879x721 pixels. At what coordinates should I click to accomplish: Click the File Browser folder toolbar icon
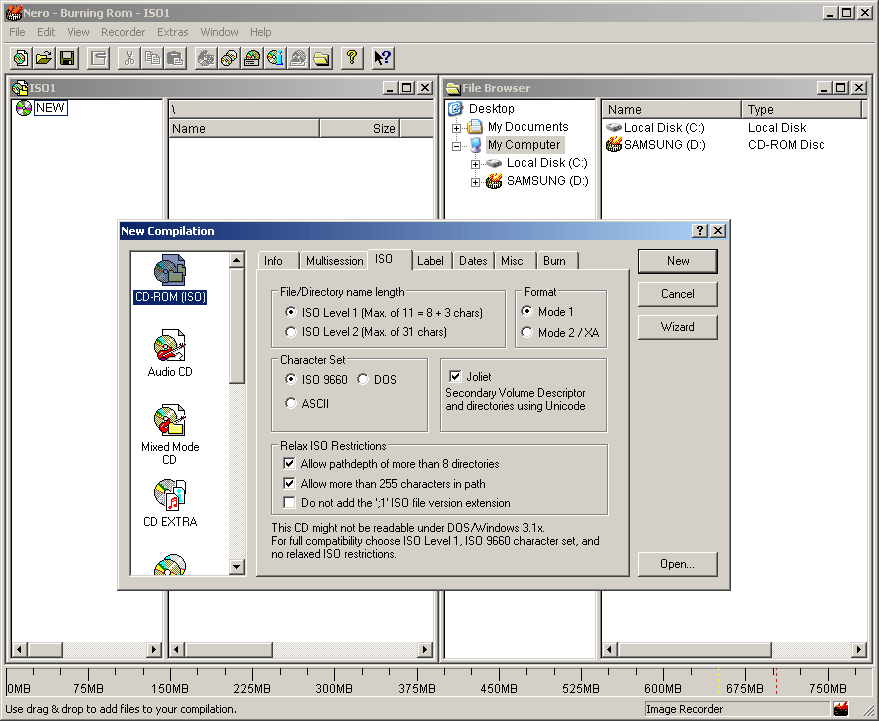tap(321, 58)
